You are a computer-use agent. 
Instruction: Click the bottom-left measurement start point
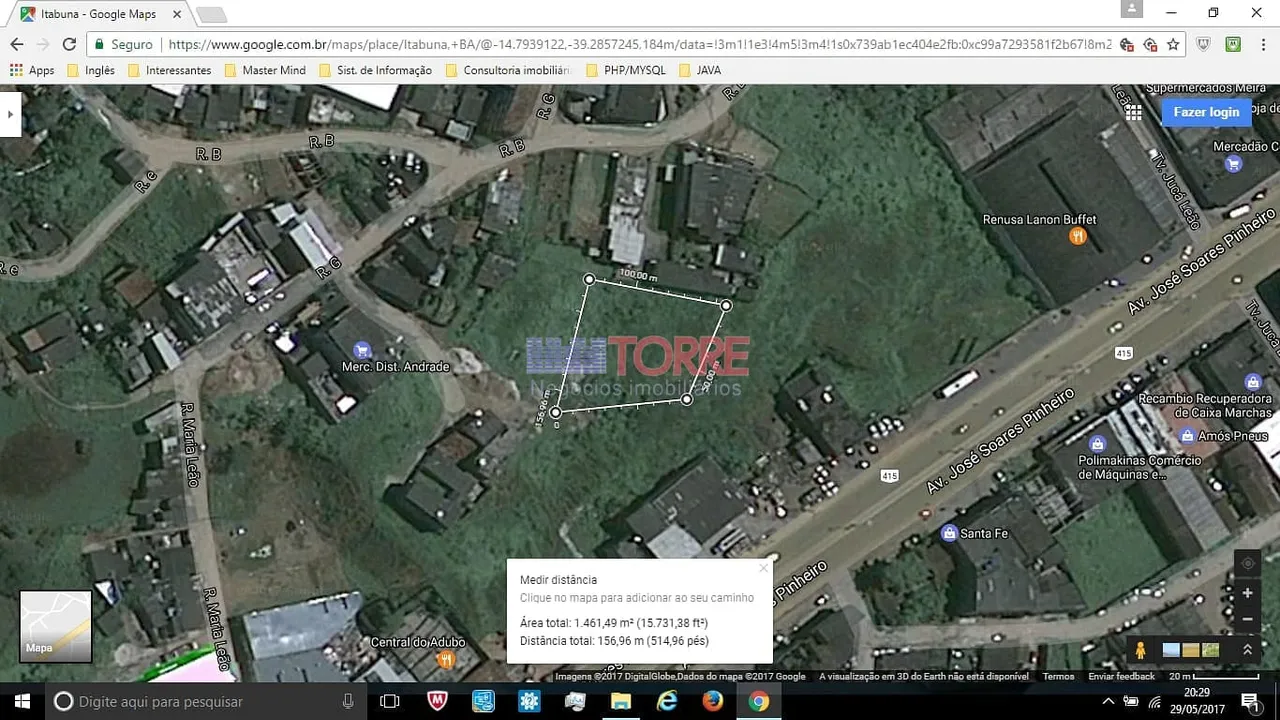[555, 412]
